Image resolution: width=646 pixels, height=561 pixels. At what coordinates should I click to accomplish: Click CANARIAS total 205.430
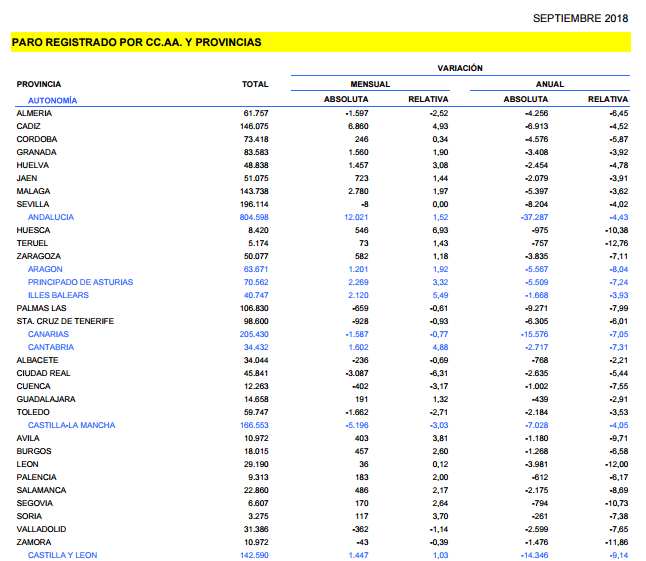254,334
